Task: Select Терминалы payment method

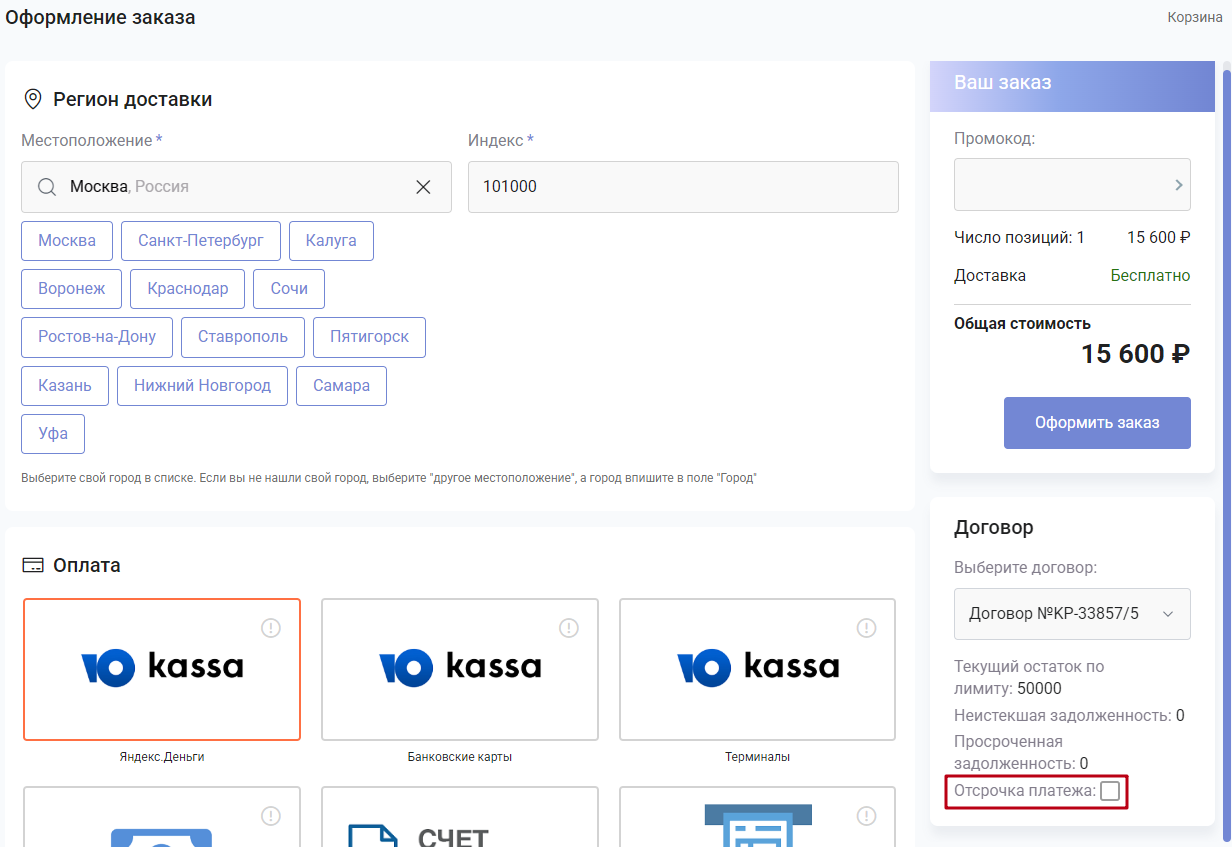Action: (757, 669)
